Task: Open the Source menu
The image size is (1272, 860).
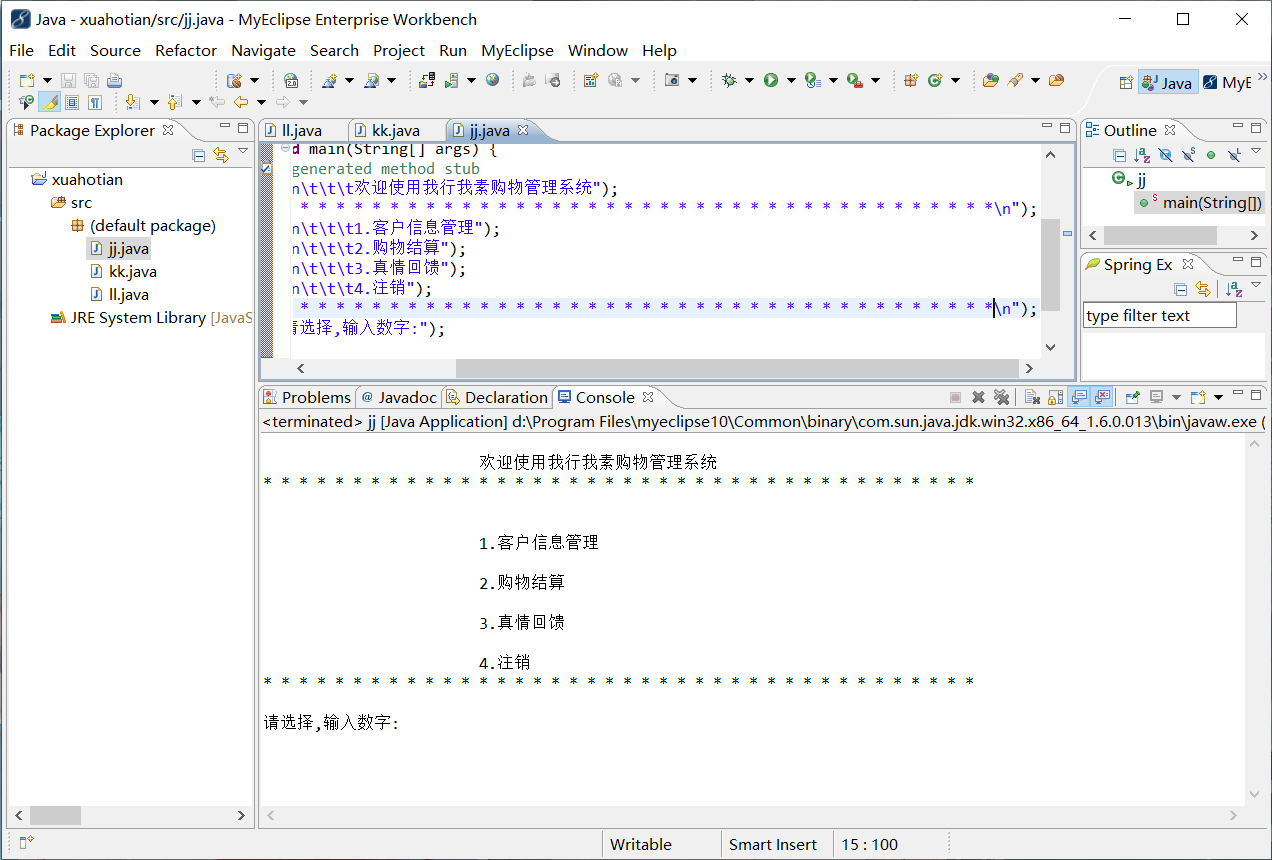Action: pyautogui.click(x=115, y=50)
